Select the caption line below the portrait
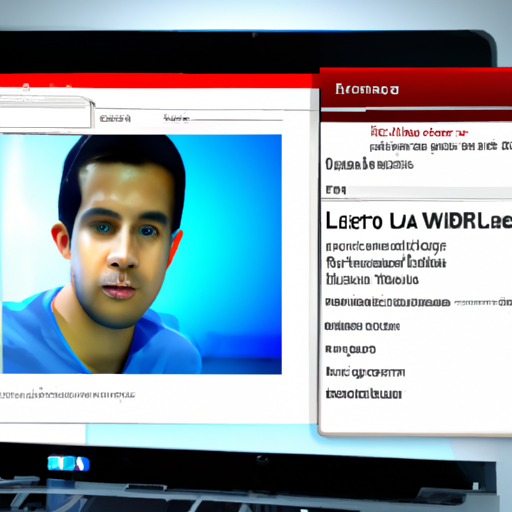This screenshot has width=512, height=512. point(67,395)
